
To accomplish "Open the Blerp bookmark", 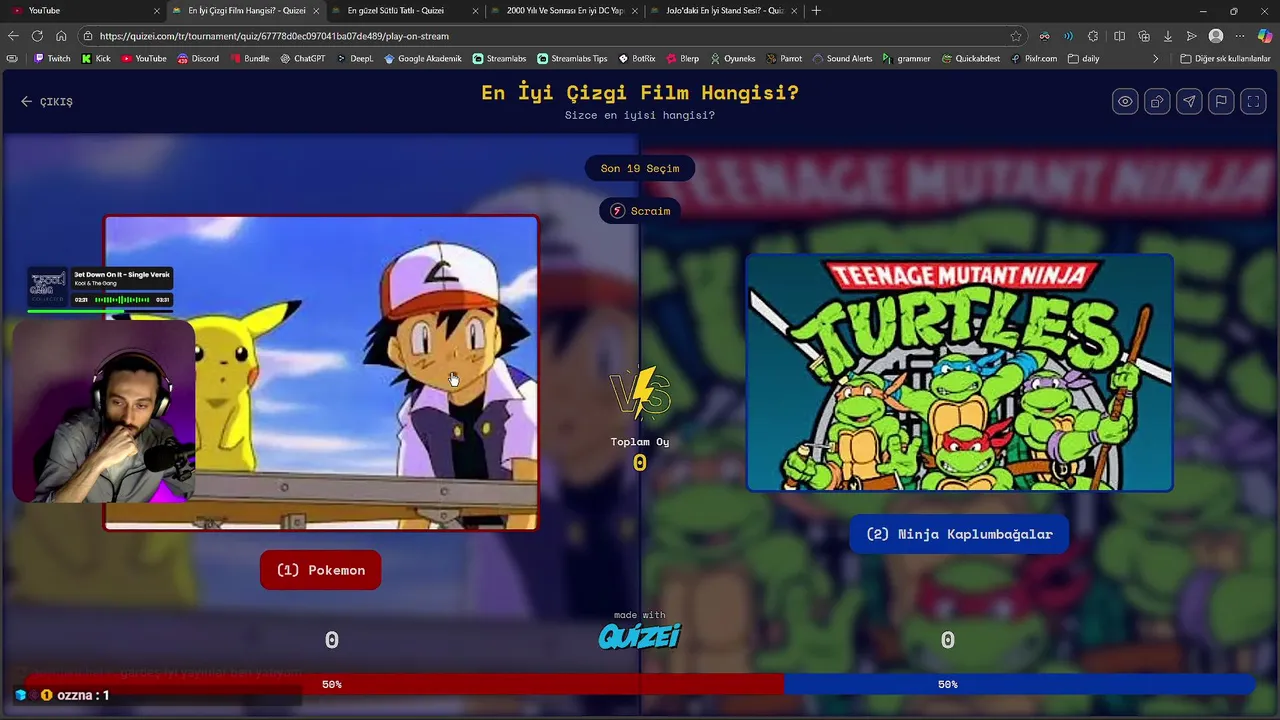I will click(x=683, y=58).
